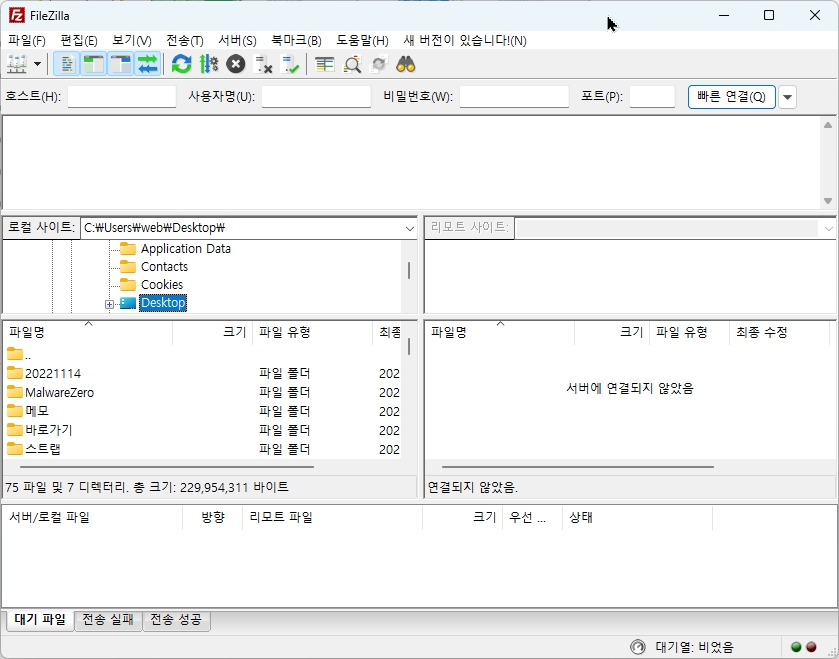Image resolution: width=839 pixels, height=659 pixels.
Task: Click red activity indicator light
Action: point(811,647)
